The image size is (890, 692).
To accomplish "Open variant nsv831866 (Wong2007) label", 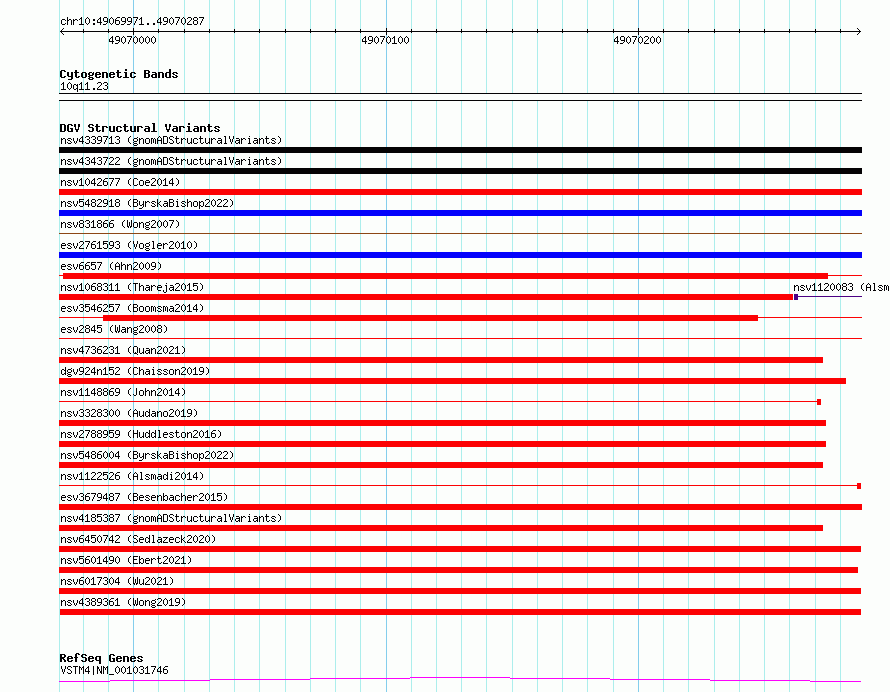I will click(120, 224).
